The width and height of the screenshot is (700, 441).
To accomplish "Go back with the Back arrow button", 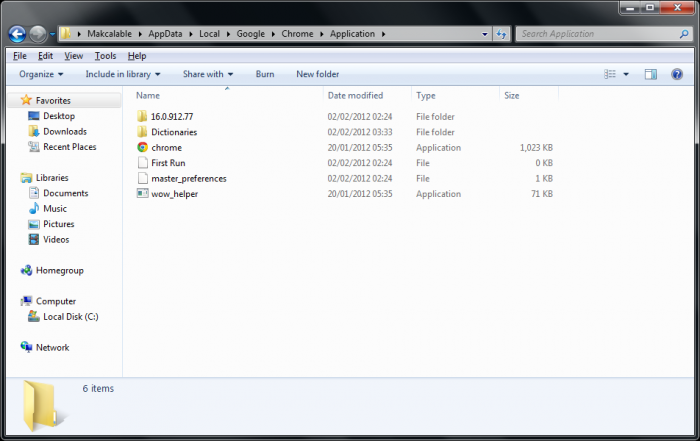I will tap(17, 34).
